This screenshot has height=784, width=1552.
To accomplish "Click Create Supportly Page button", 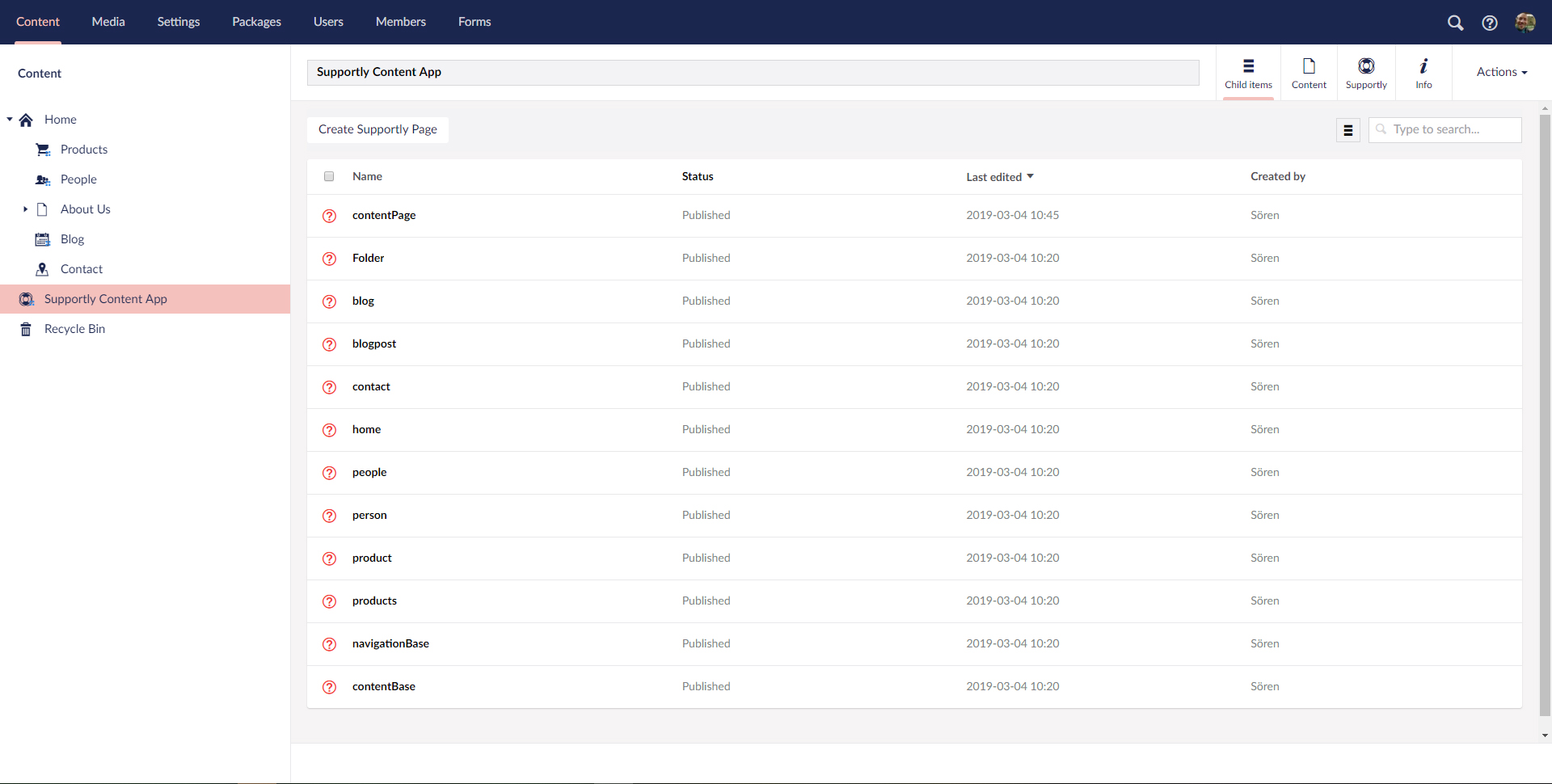I will pyautogui.click(x=377, y=129).
